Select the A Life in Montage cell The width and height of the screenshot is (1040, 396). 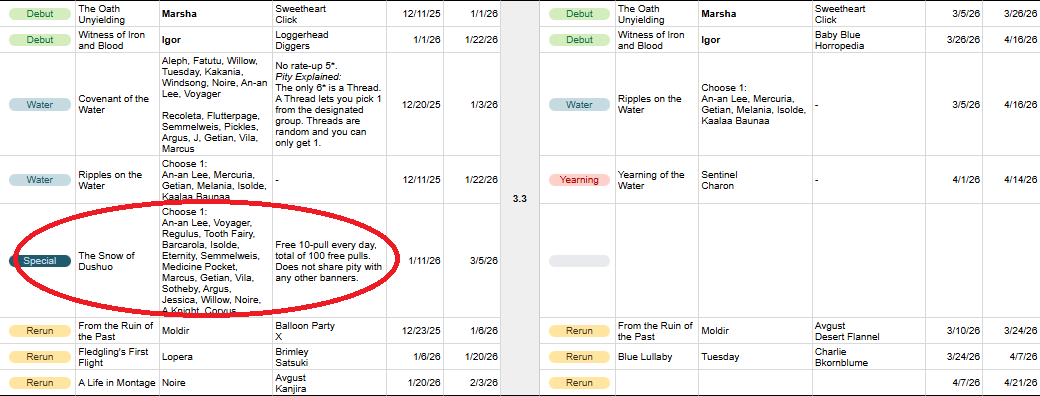tap(117, 383)
